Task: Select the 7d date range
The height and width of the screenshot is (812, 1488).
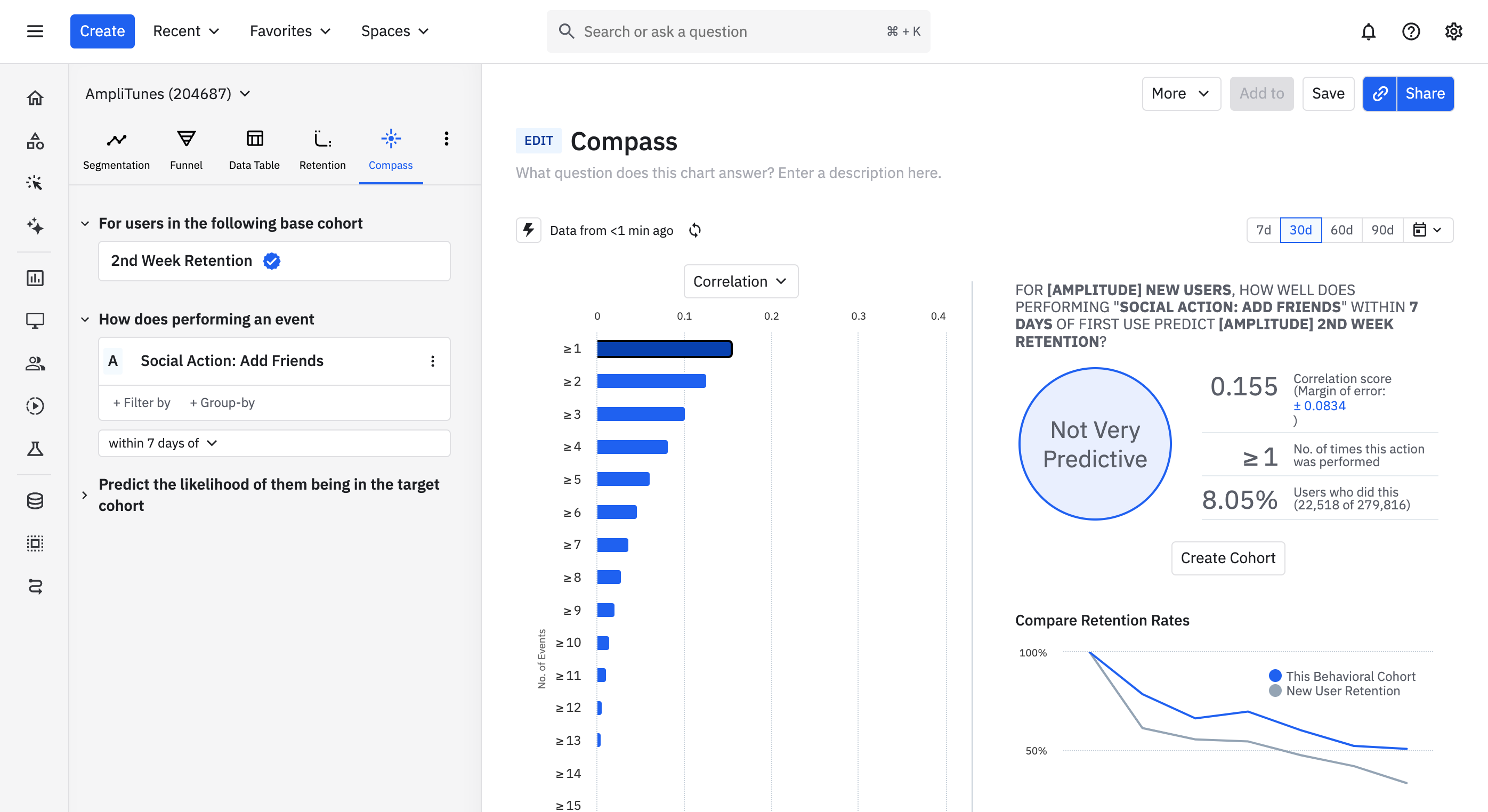Action: (1263, 230)
